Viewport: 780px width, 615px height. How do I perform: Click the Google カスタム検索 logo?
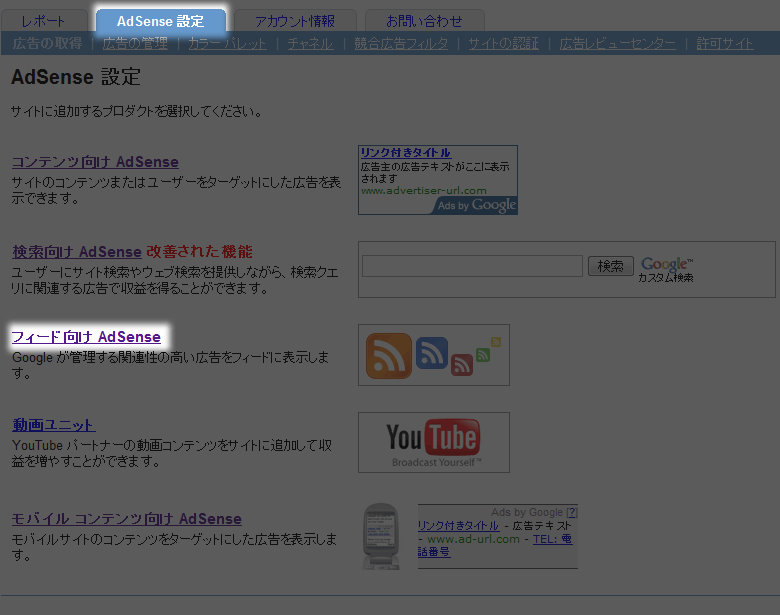(666, 270)
